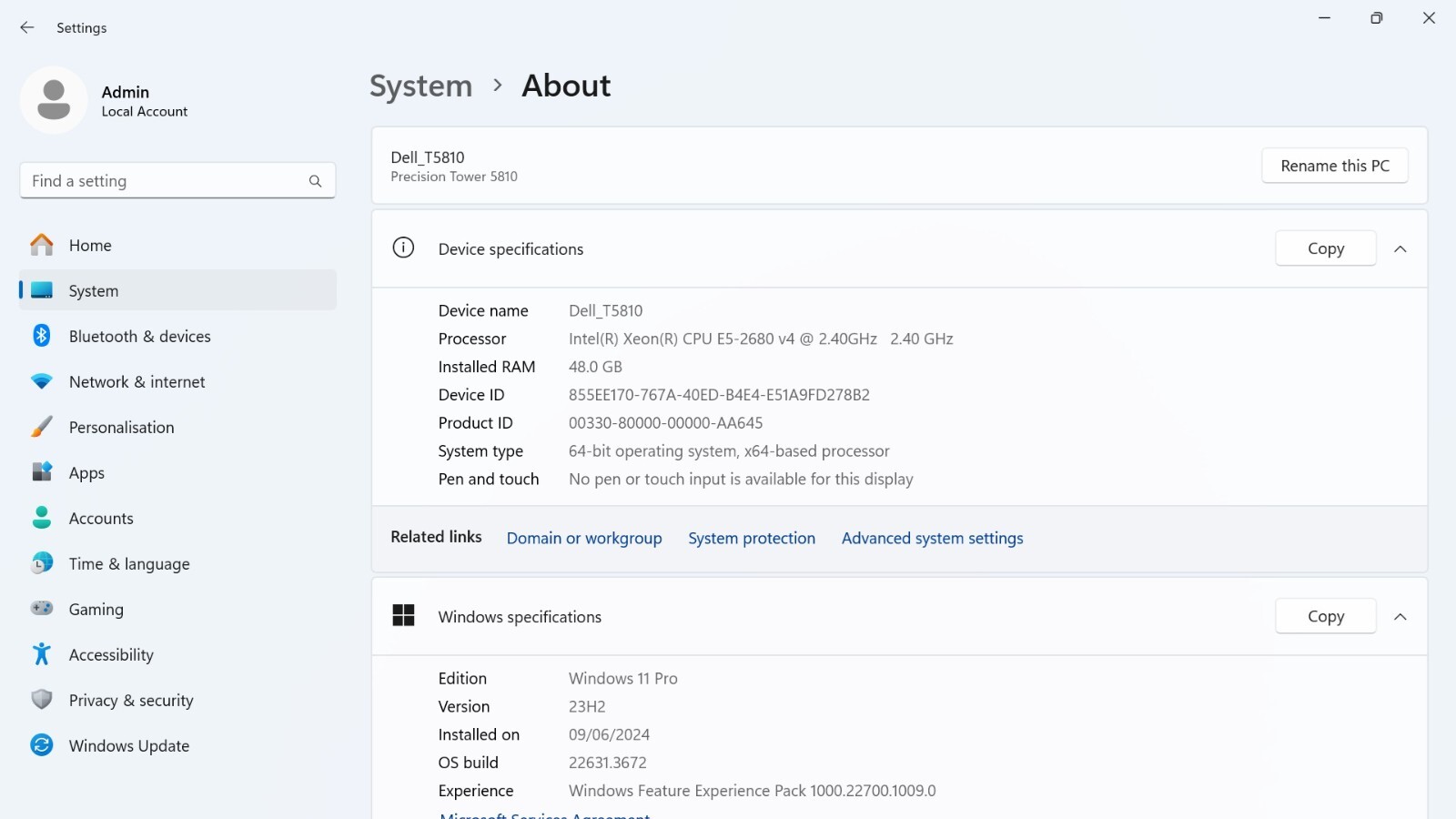Click the Admin Local Account name

145,101
